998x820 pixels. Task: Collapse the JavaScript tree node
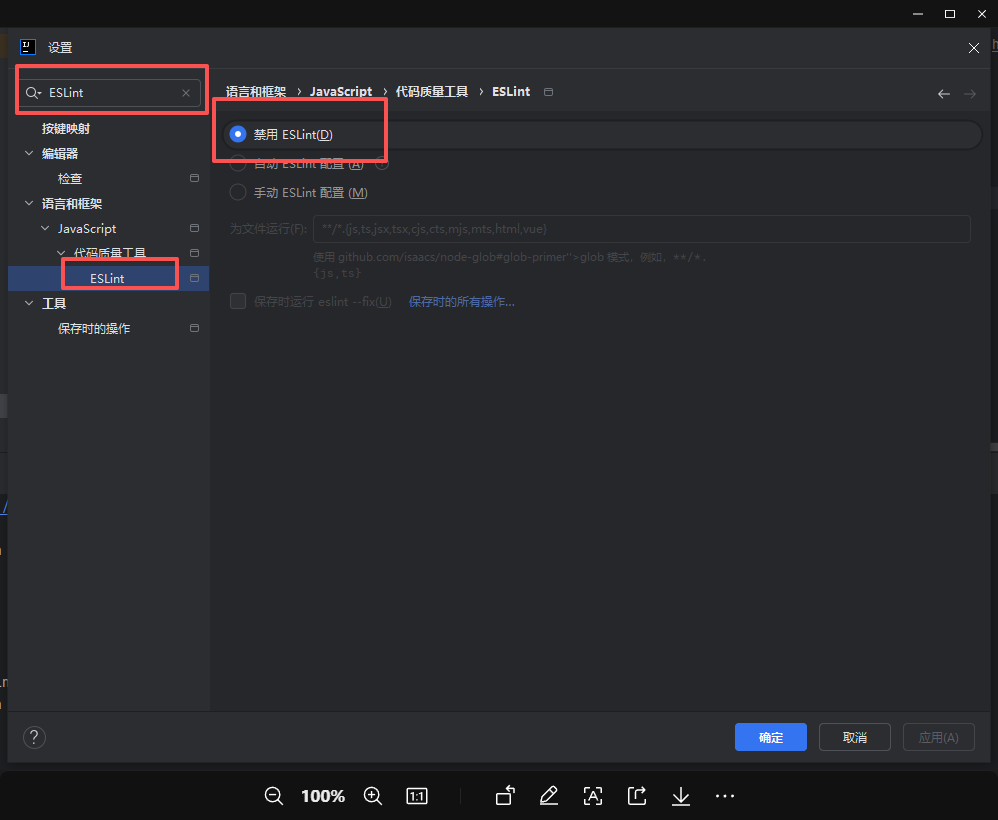tap(45, 229)
